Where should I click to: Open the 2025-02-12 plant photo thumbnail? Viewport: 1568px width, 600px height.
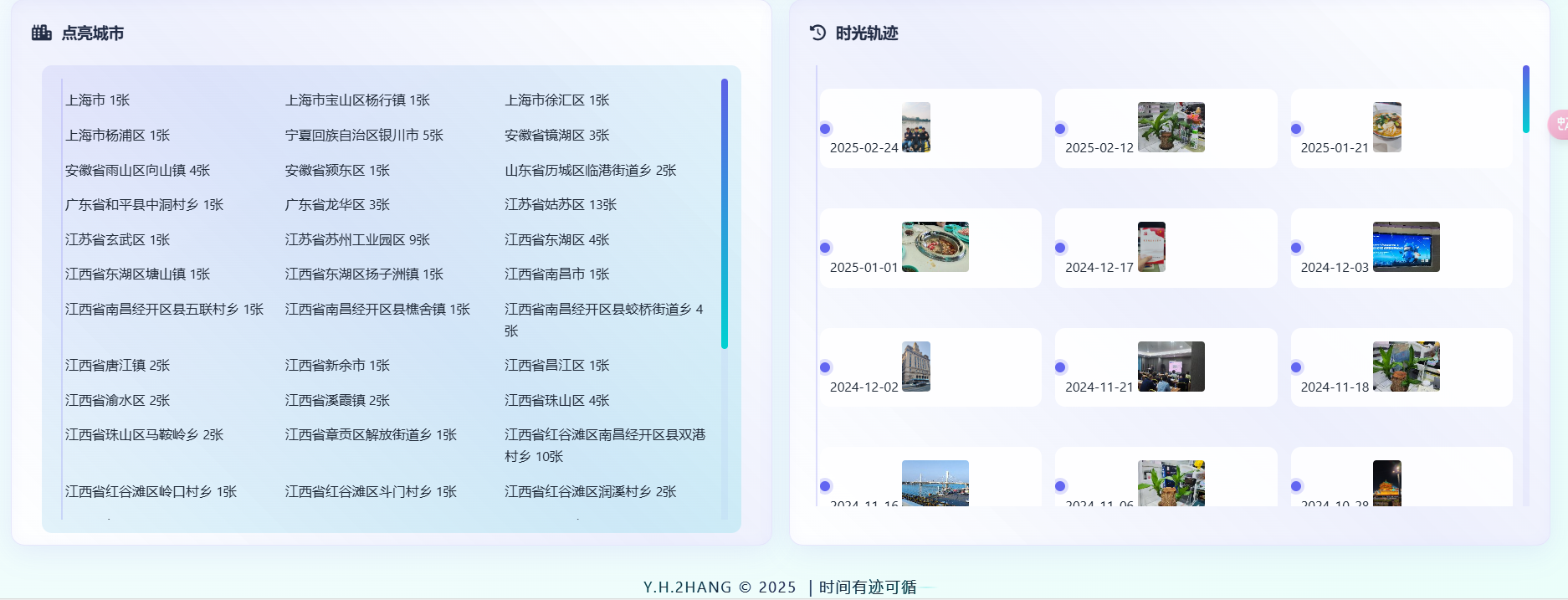1171,127
